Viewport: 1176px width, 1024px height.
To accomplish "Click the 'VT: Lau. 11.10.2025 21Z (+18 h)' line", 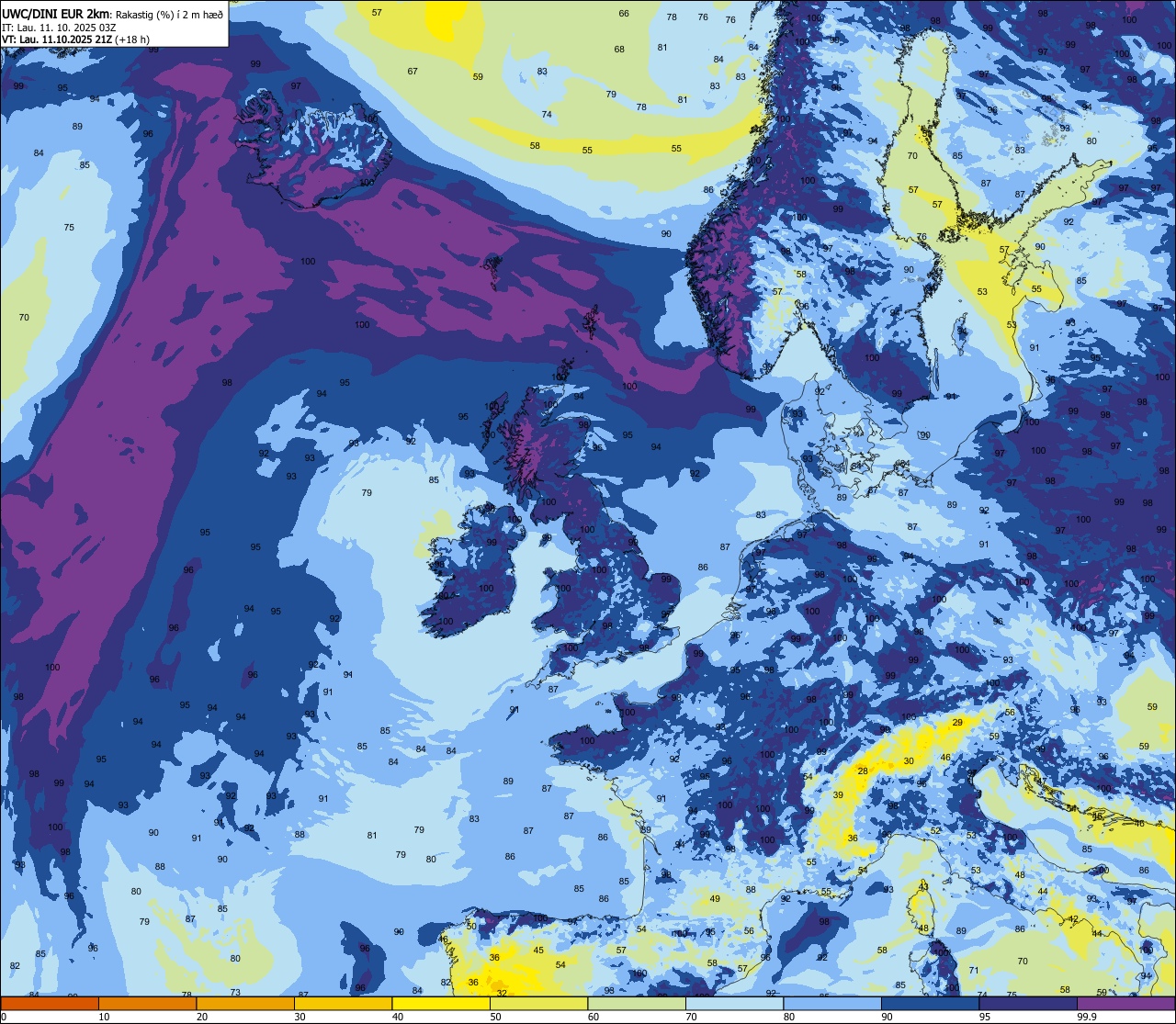I will click(75, 39).
